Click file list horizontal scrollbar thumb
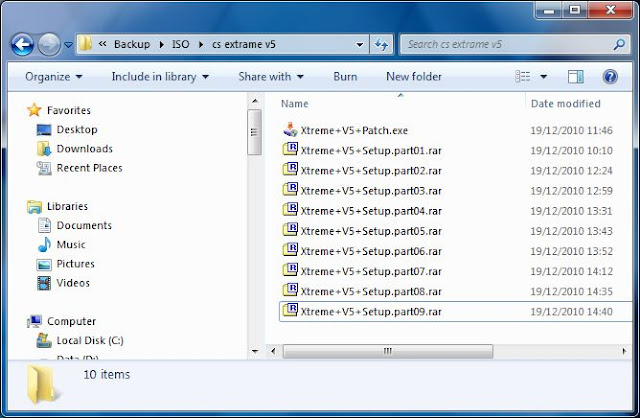The height and width of the screenshot is (418, 640). 388,351
